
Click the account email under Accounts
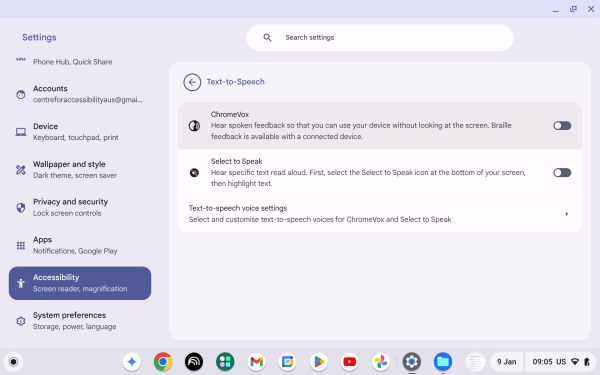[88, 99]
